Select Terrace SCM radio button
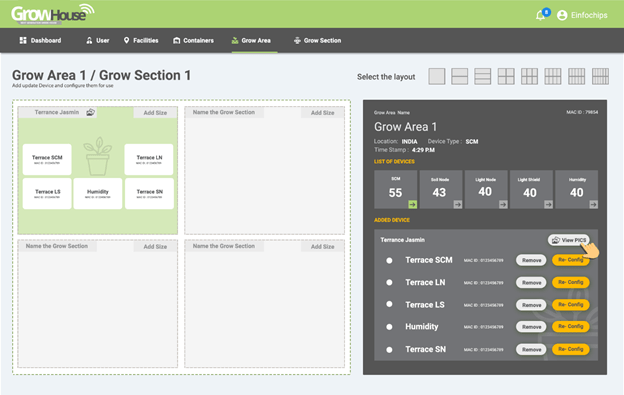Viewport: 624px width, 395px height. (x=389, y=261)
